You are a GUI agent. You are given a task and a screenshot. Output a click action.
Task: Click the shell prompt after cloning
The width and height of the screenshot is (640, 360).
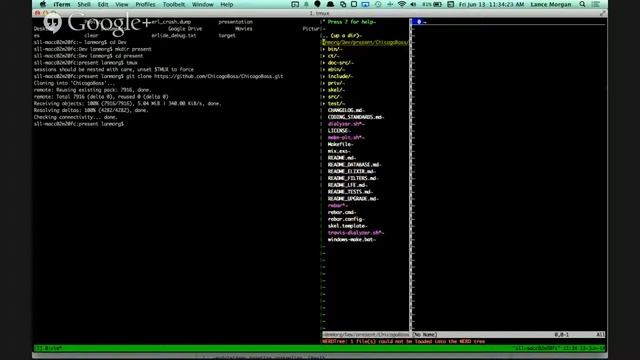[x=79, y=124]
